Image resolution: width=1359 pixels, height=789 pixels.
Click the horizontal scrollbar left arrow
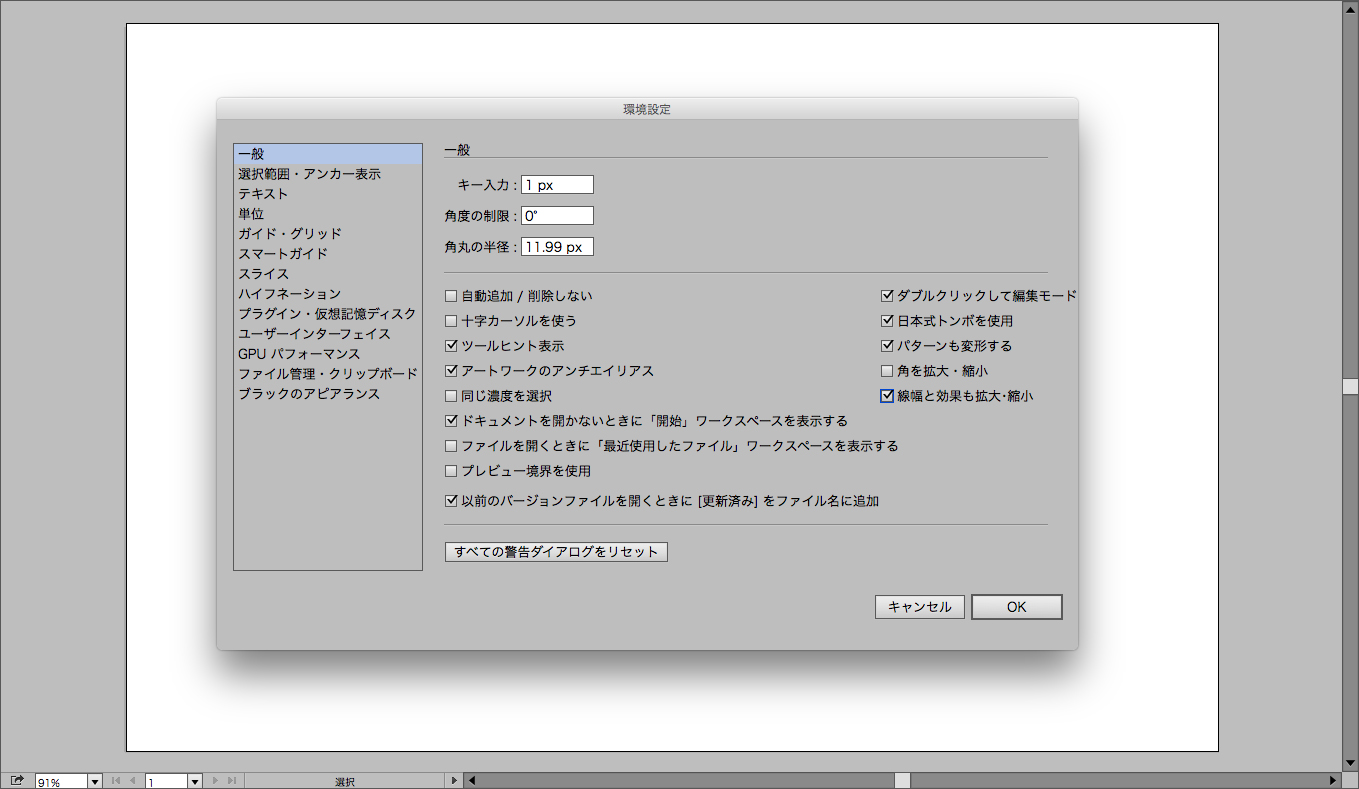[472, 781]
